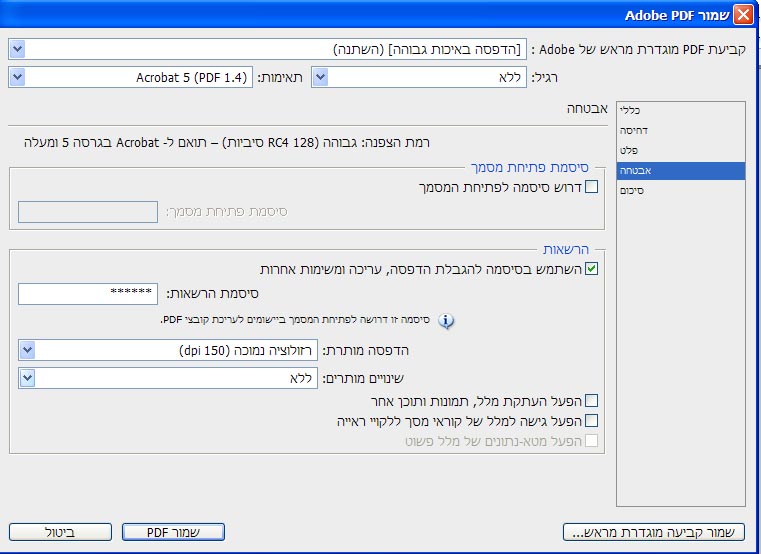Click the permissions password input field
761x554 pixels.
pyautogui.click(x=88, y=294)
